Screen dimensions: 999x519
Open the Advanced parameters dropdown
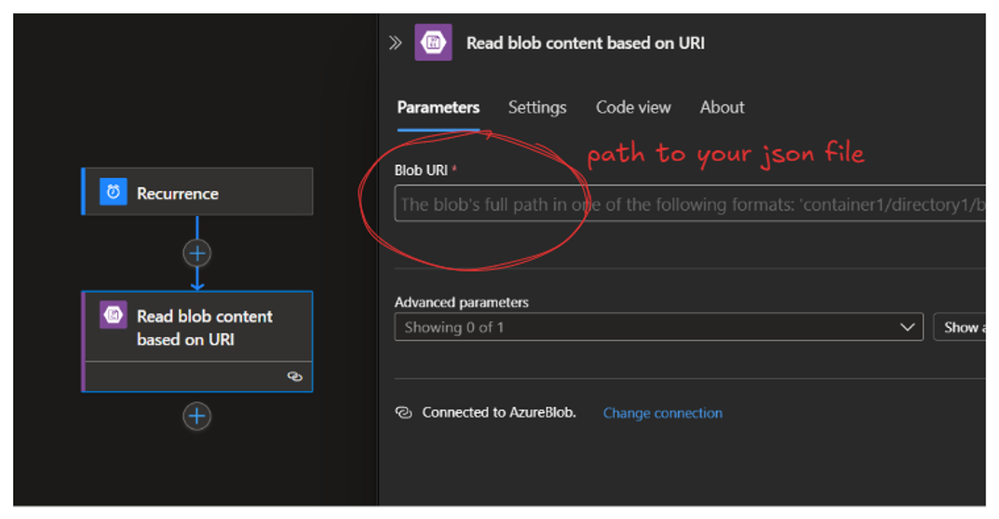click(659, 327)
